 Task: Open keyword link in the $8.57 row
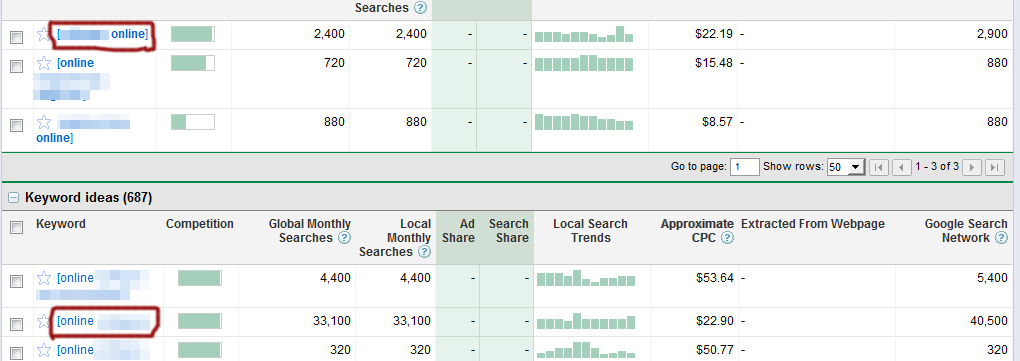pos(83,130)
